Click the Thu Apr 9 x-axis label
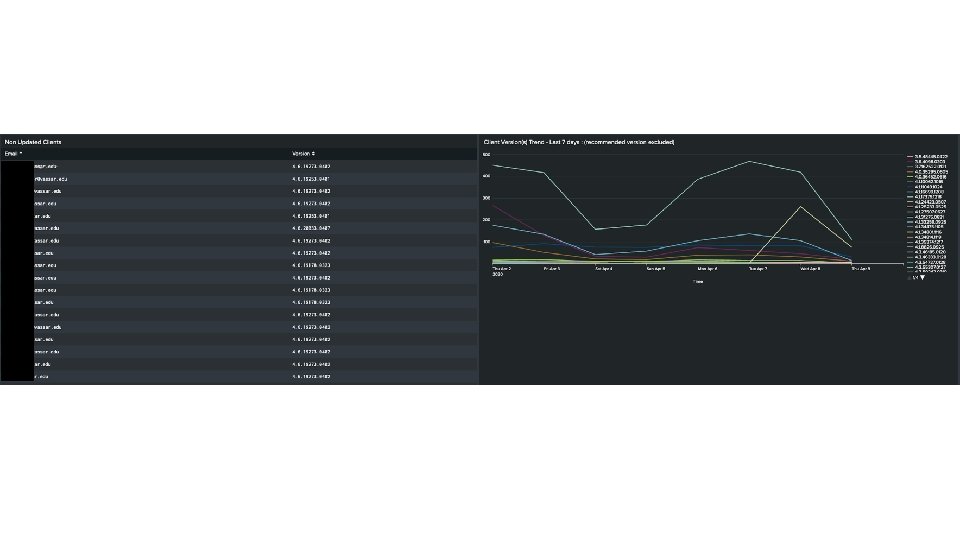Image resolution: width=960 pixels, height=540 pixels. click(861, 269)
